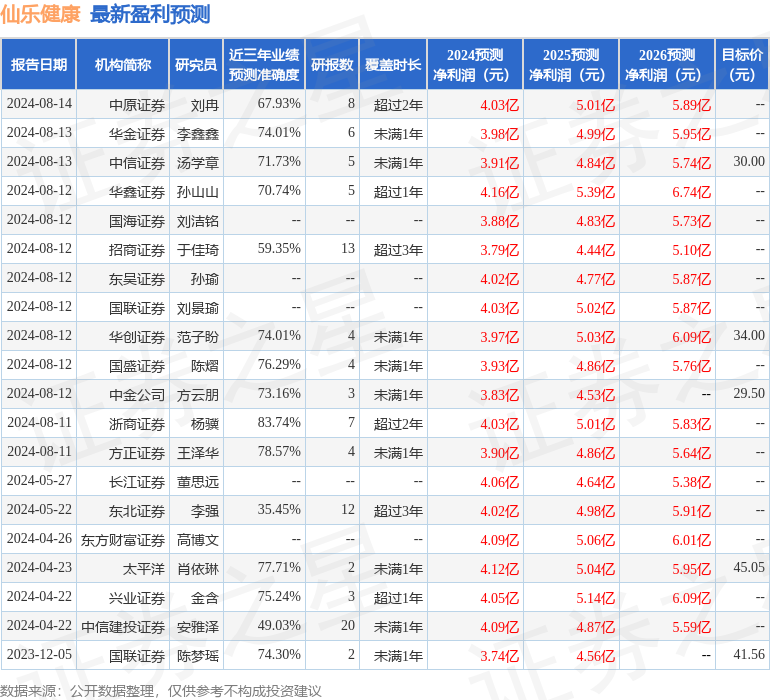Click the 2026预测净利润 header
This screenshot has width=770, height=700.
667,64
